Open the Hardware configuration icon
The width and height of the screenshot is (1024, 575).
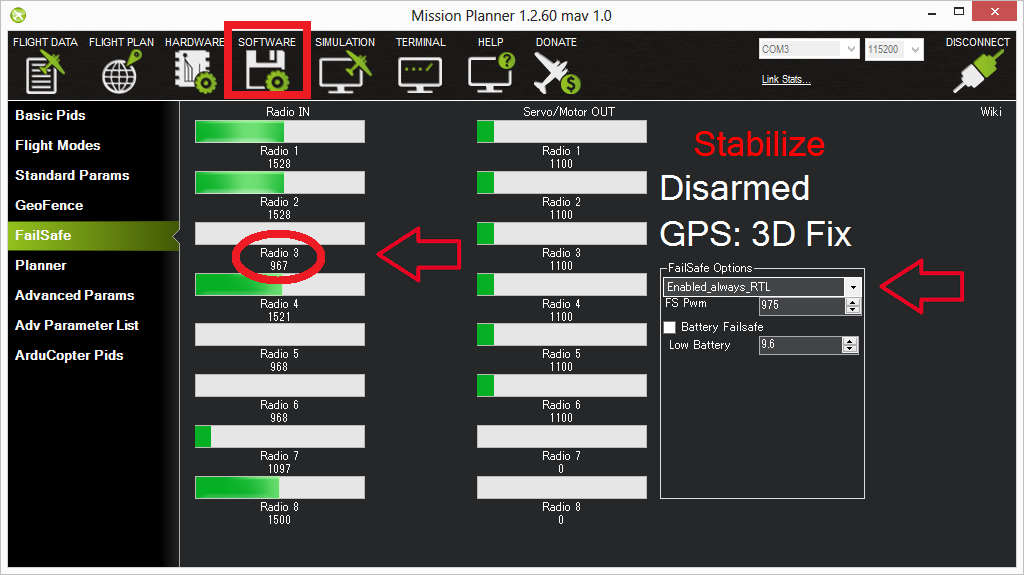(195, 73)
